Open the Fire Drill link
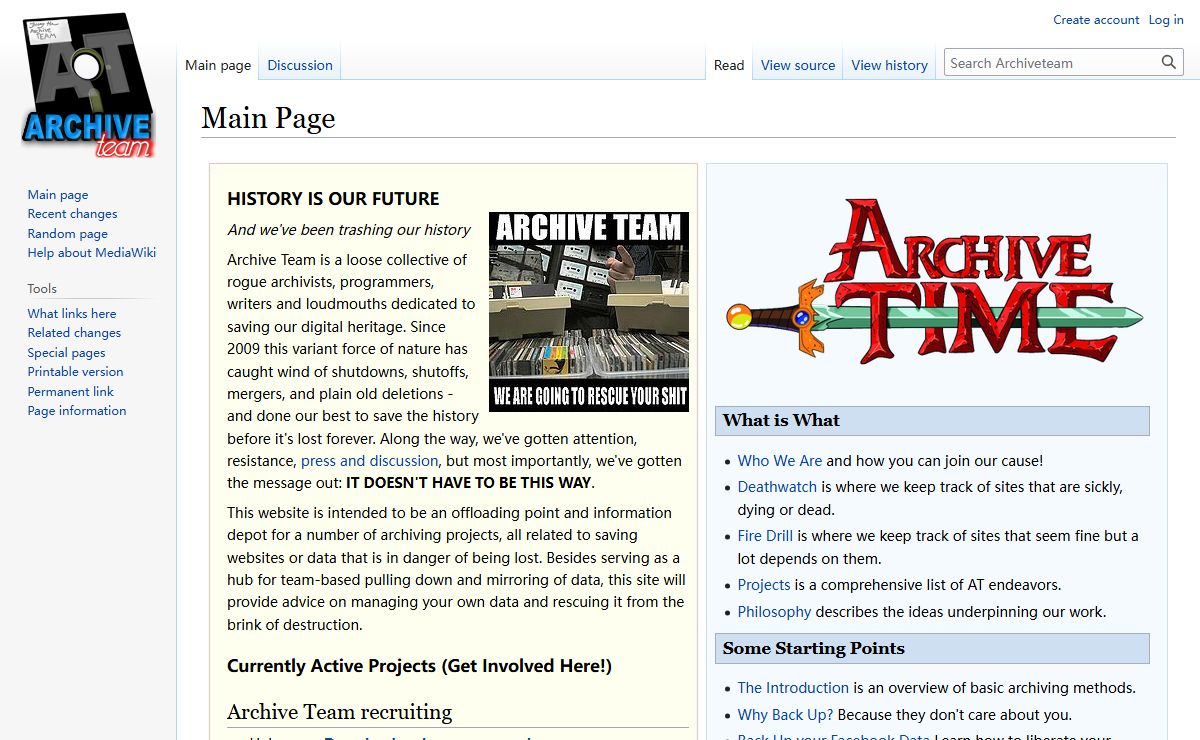 [765, 536]
